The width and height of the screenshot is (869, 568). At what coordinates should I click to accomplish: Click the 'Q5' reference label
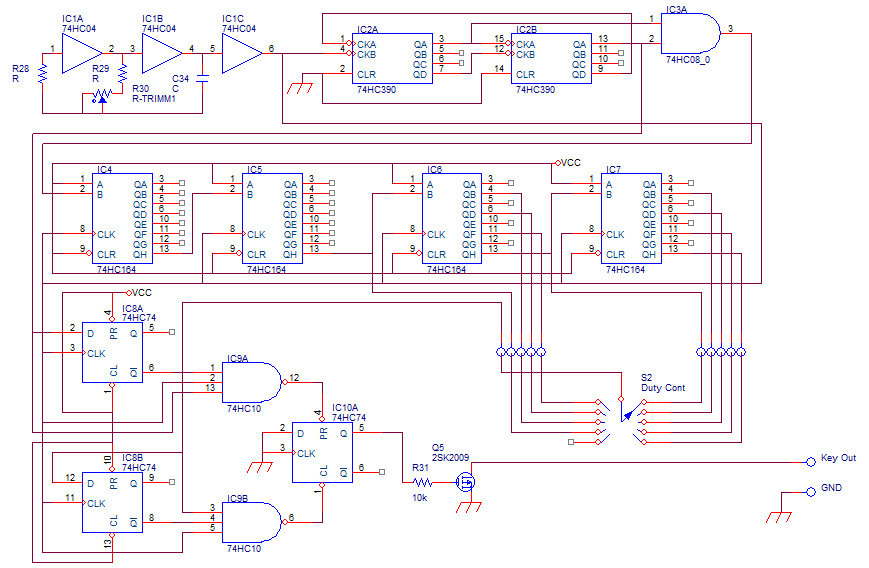pos(438,448)
